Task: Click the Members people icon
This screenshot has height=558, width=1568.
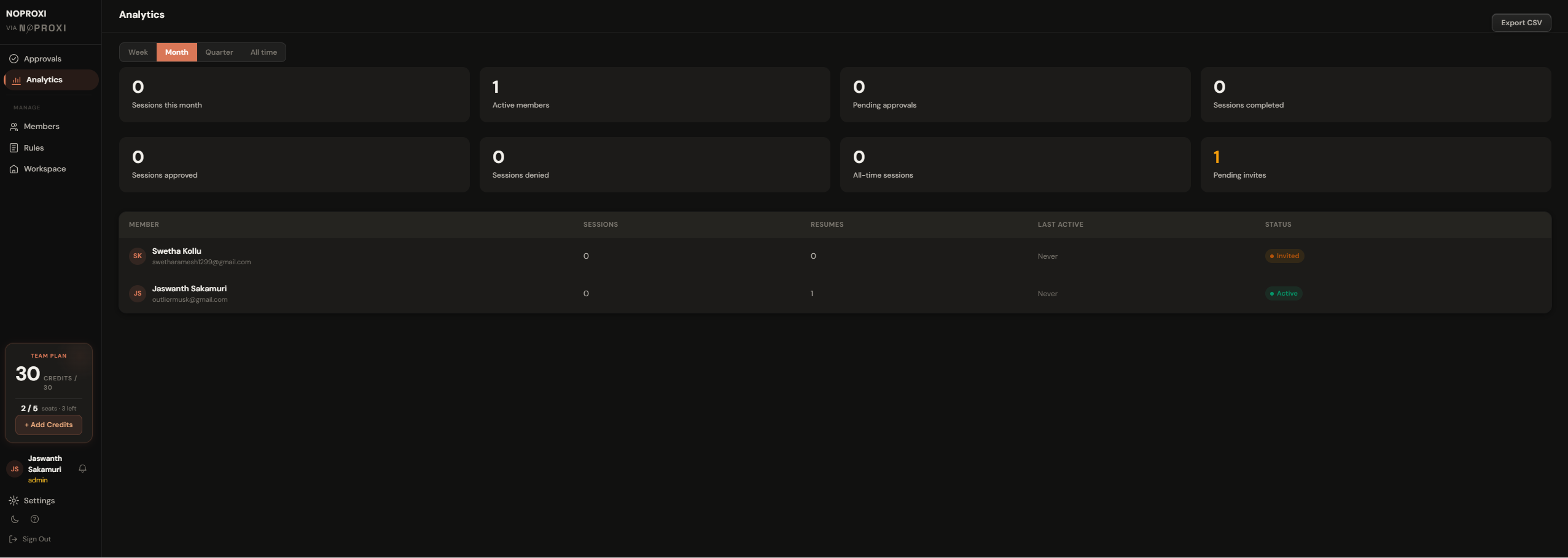Action: point(14,127)
